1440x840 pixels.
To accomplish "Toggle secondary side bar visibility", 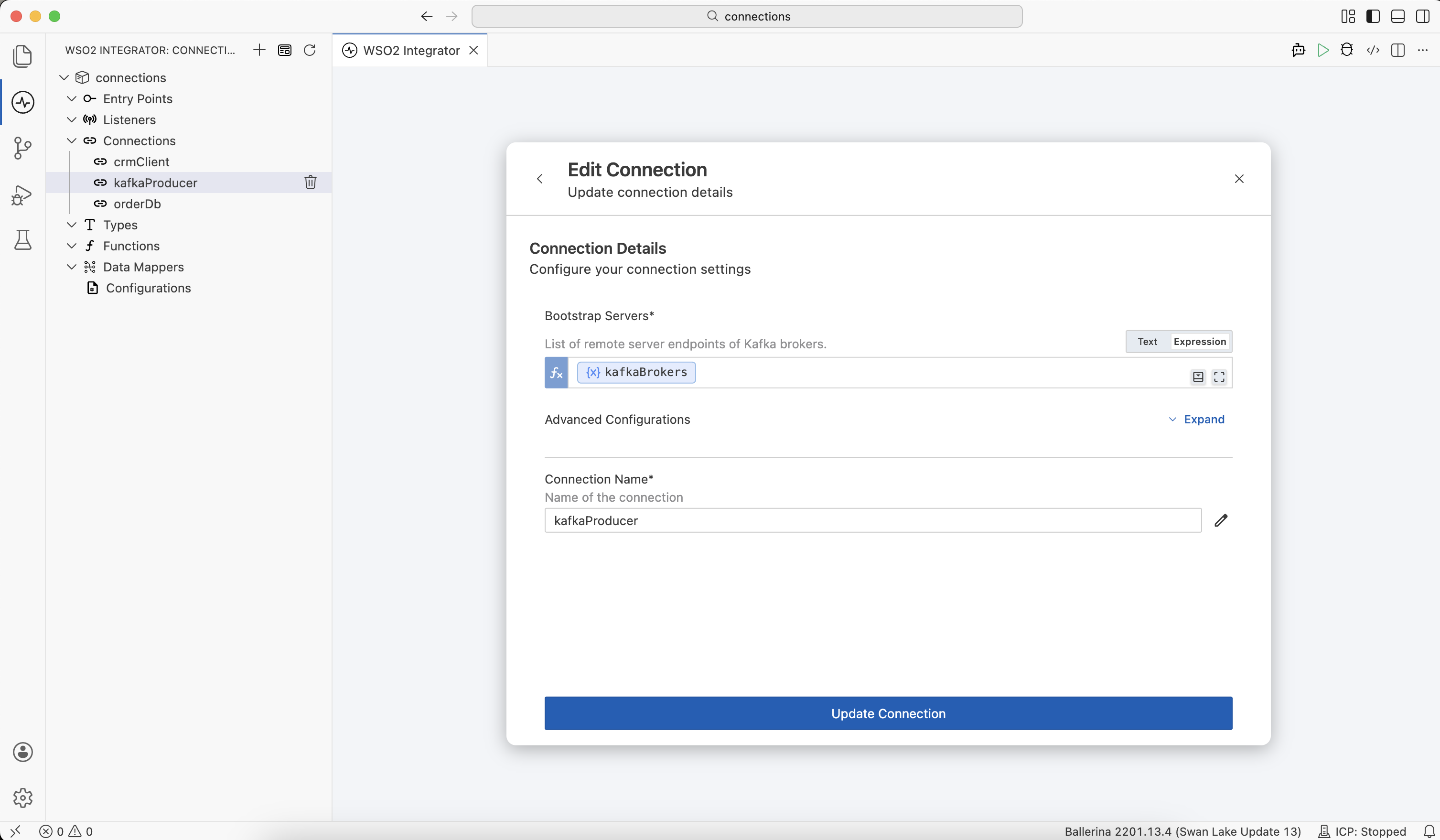I will click(x=1423, y=16).
